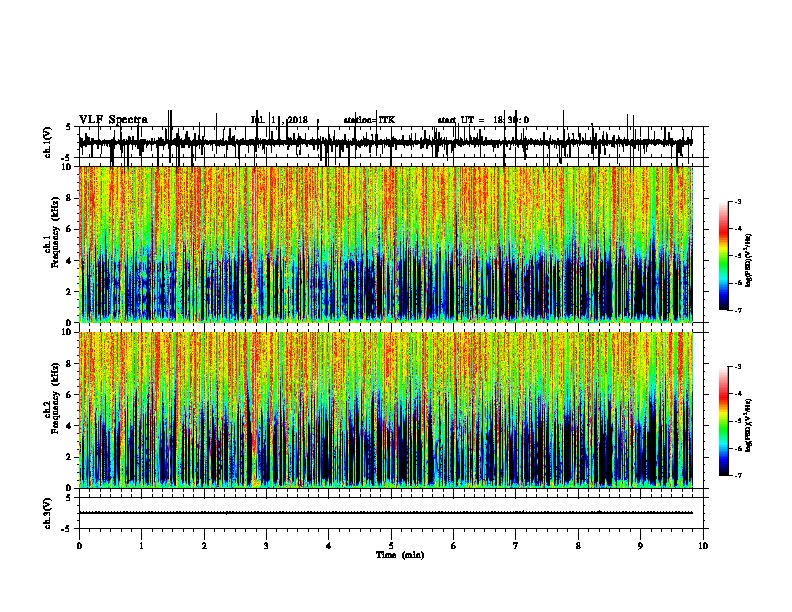Click time axis tick label '7'
The width and height of the screenshot is (792, 612).
(516, 546)
